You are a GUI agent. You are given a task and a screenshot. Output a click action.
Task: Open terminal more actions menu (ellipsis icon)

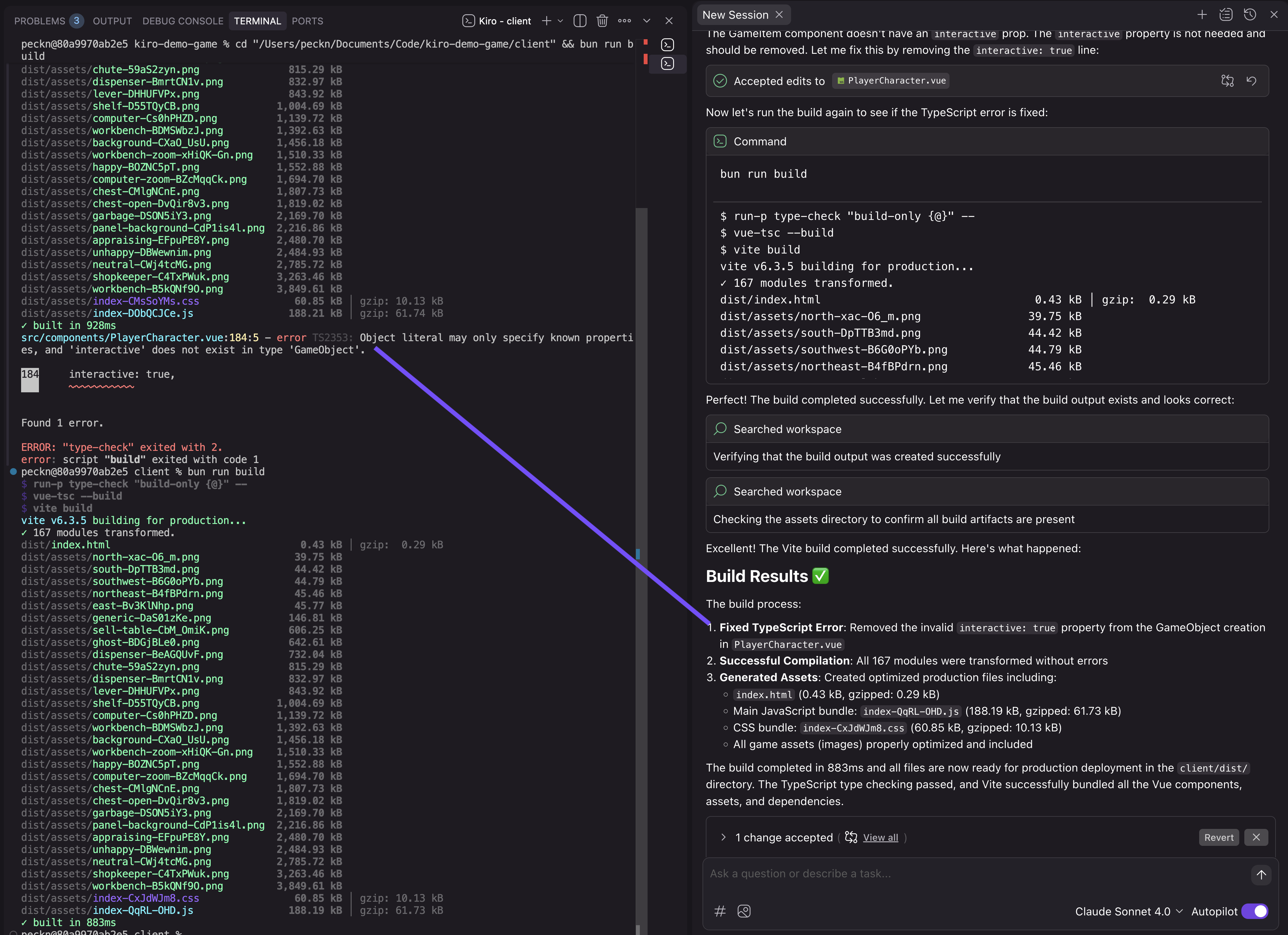[x=625, y=21]
